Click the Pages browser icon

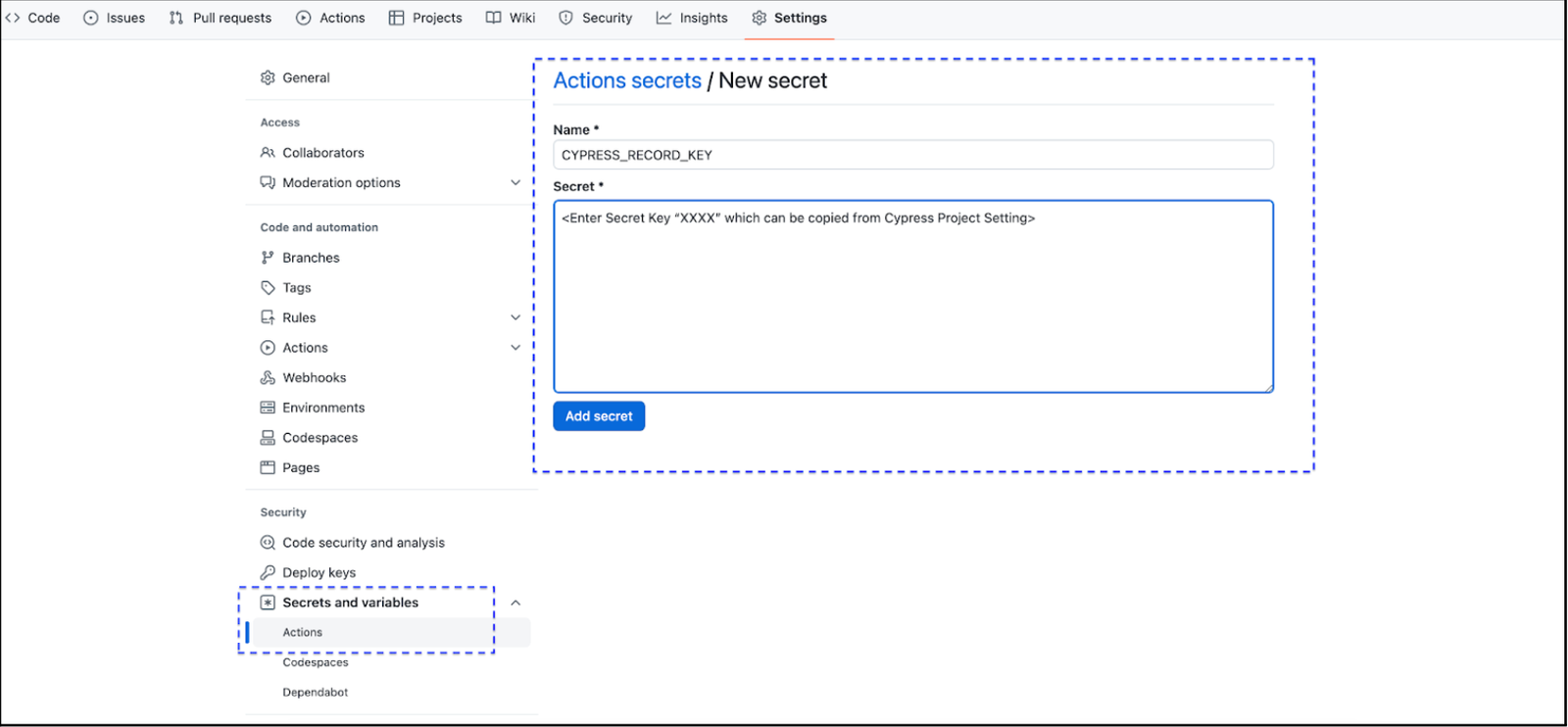click(268, 468)
